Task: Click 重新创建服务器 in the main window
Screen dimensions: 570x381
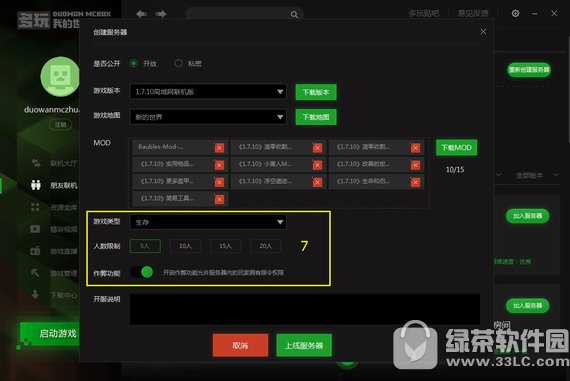Action: click(529, 69)
